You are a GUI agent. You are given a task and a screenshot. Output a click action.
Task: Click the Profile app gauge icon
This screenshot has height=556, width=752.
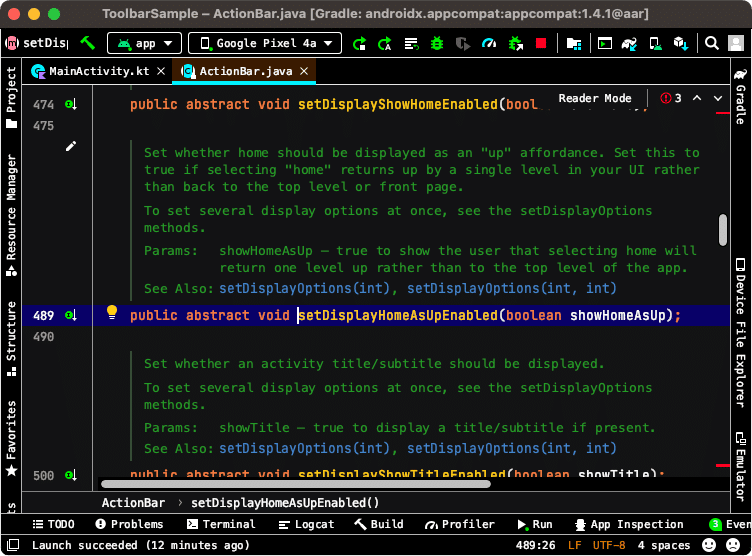[489, 44]
